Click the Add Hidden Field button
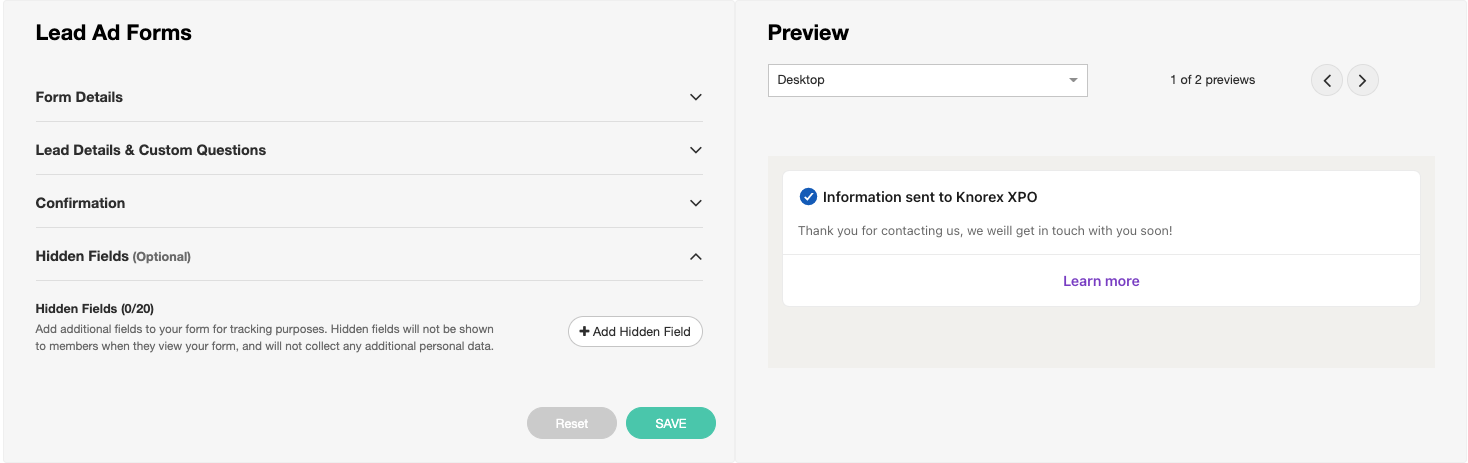The height and width of the screenshot is (463, 1468). [x=635, y=331]
